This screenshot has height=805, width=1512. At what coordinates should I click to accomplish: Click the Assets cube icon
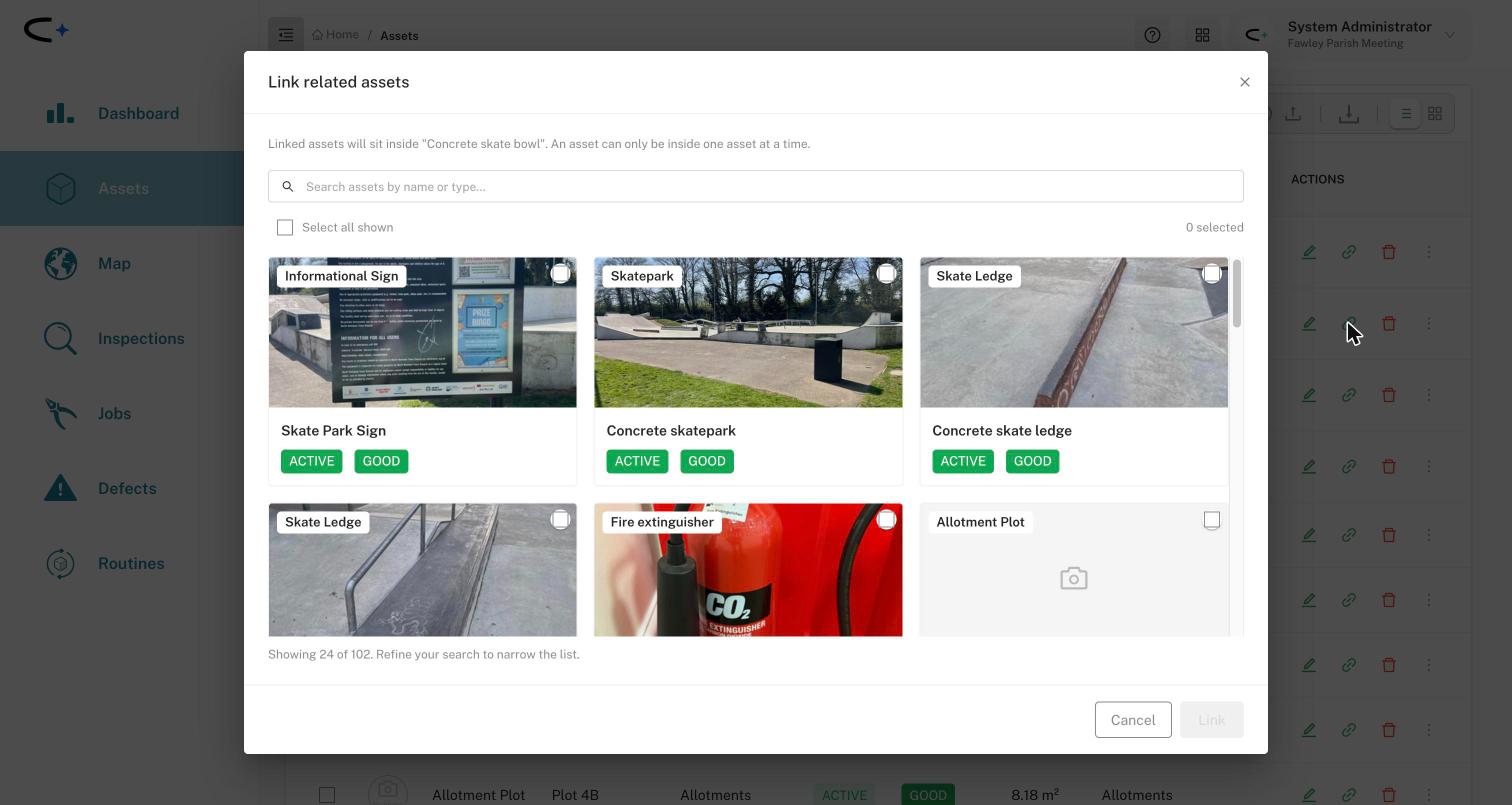coord(61,188)
